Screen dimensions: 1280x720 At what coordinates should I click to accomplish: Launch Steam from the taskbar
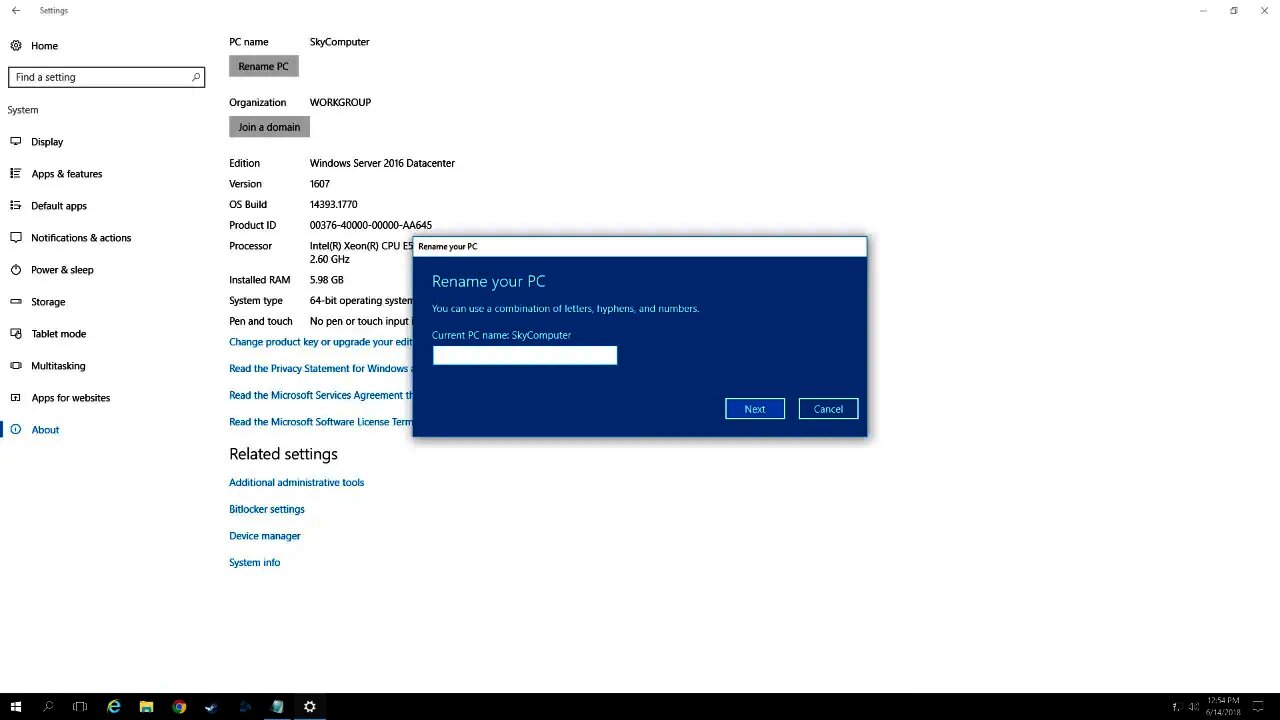(211, 707)
